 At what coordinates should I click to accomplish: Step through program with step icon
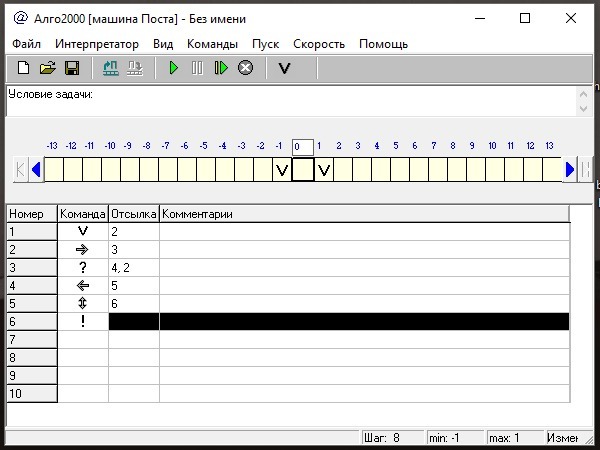coord(221,68)
